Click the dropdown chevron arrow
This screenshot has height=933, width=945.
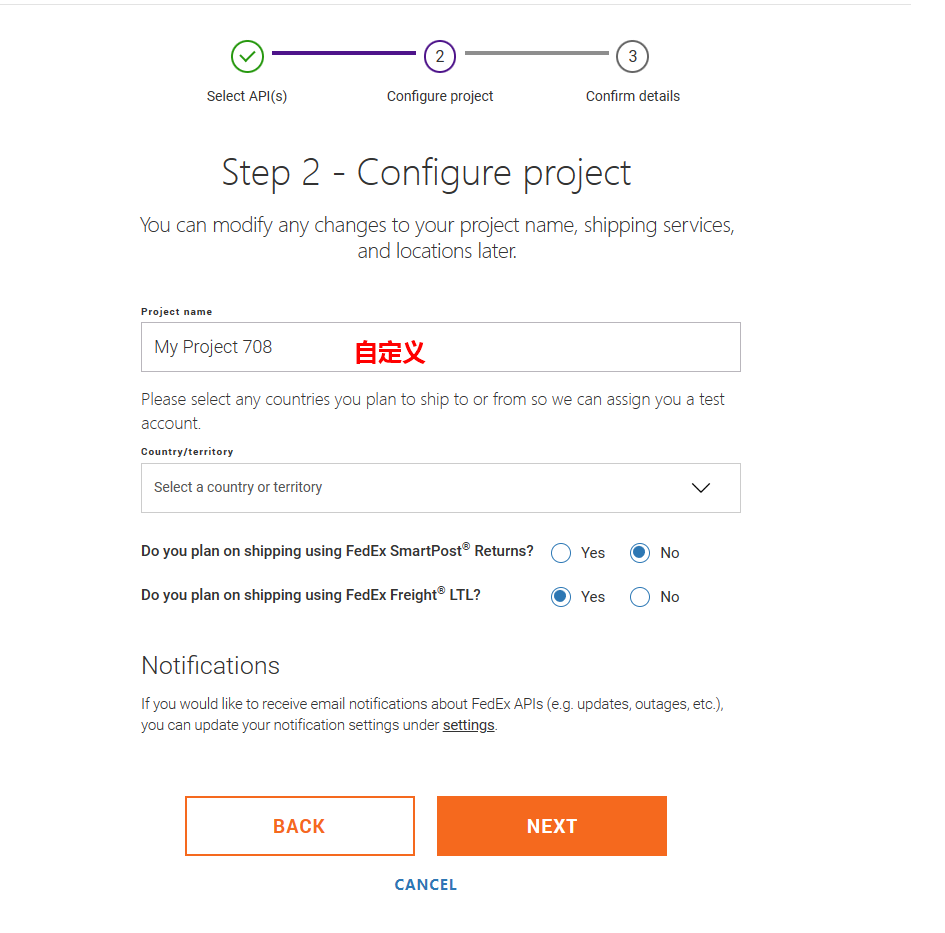click(701, 488)
